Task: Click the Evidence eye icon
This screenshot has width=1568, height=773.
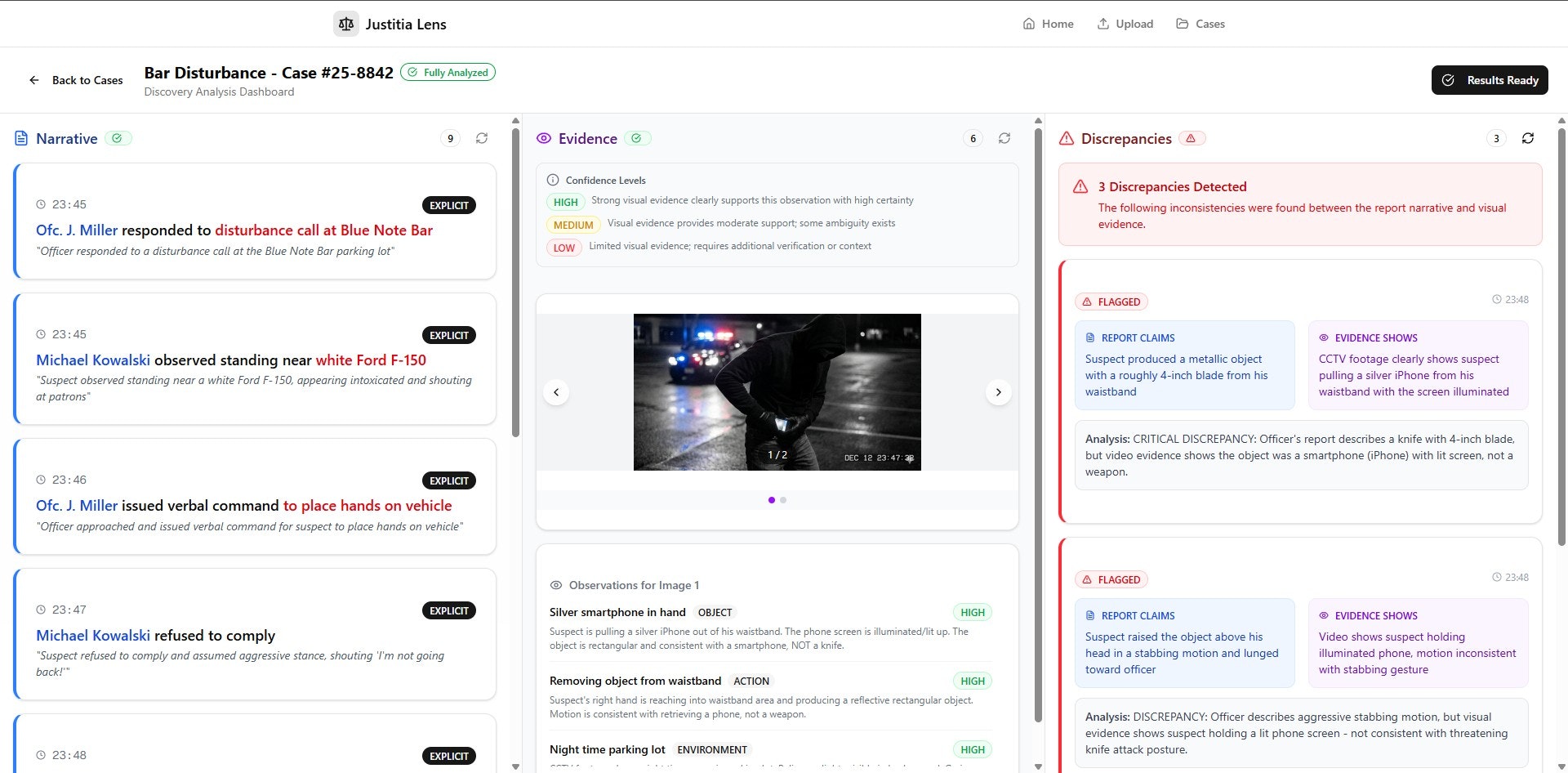Action: 543,138
